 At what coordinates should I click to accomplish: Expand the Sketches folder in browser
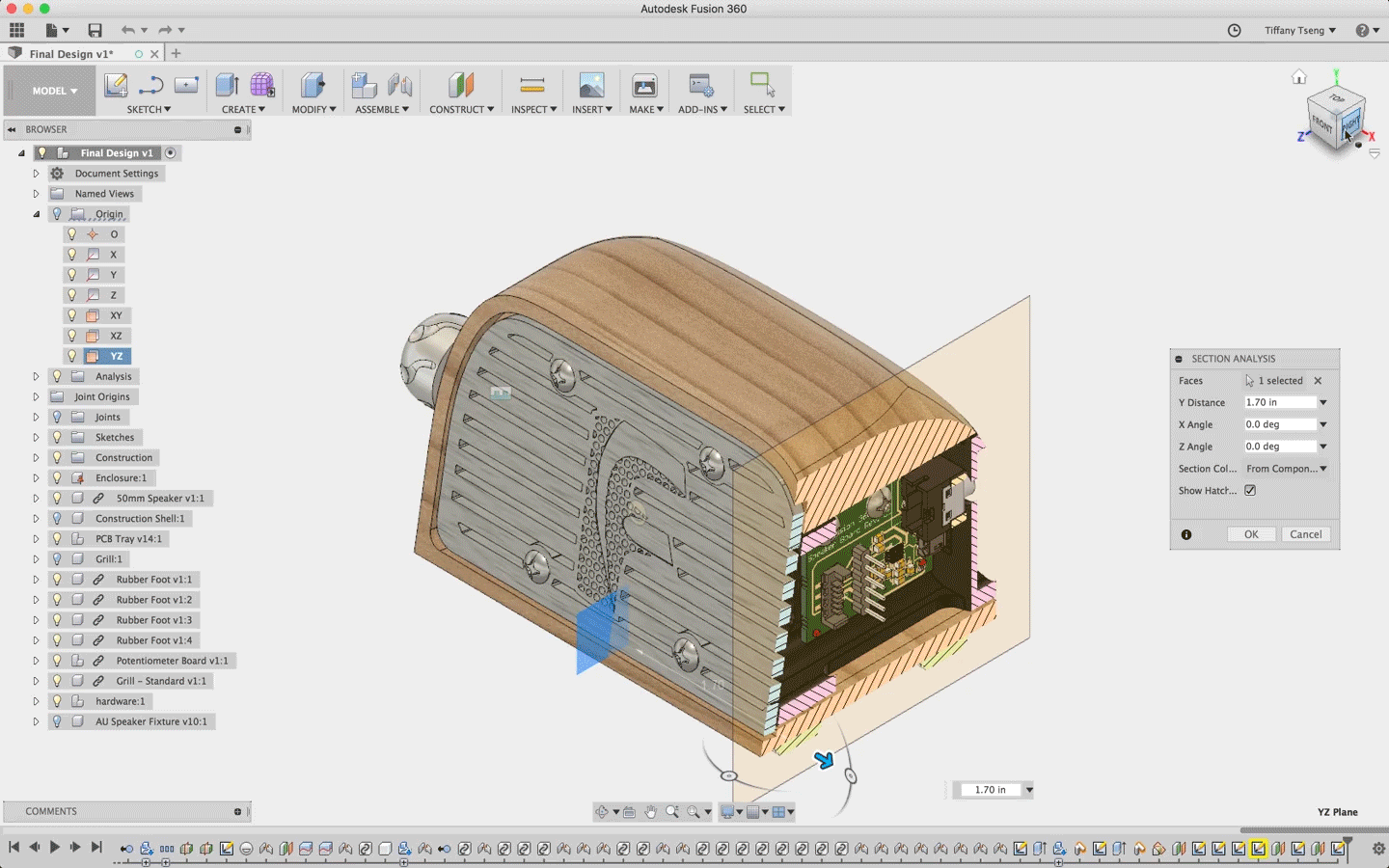click(36, 438)
